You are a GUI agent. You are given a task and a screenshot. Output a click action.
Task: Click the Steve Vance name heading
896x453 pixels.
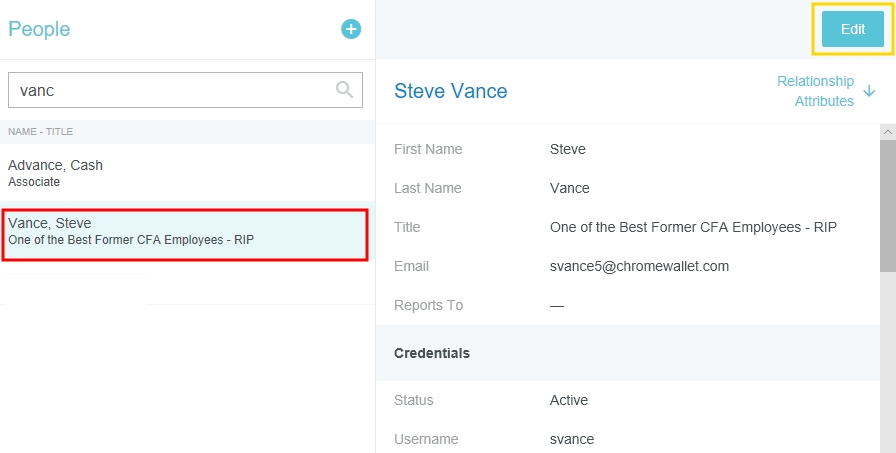451,91
